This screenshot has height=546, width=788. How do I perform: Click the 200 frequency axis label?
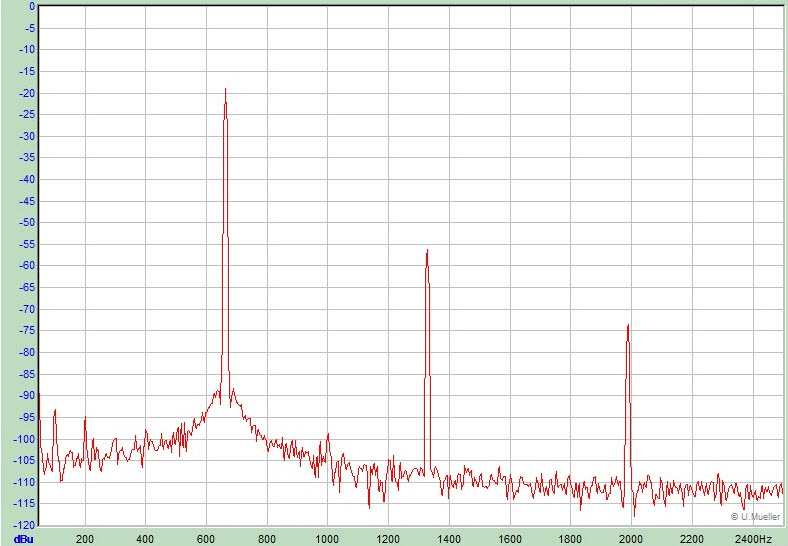(85, 538)
